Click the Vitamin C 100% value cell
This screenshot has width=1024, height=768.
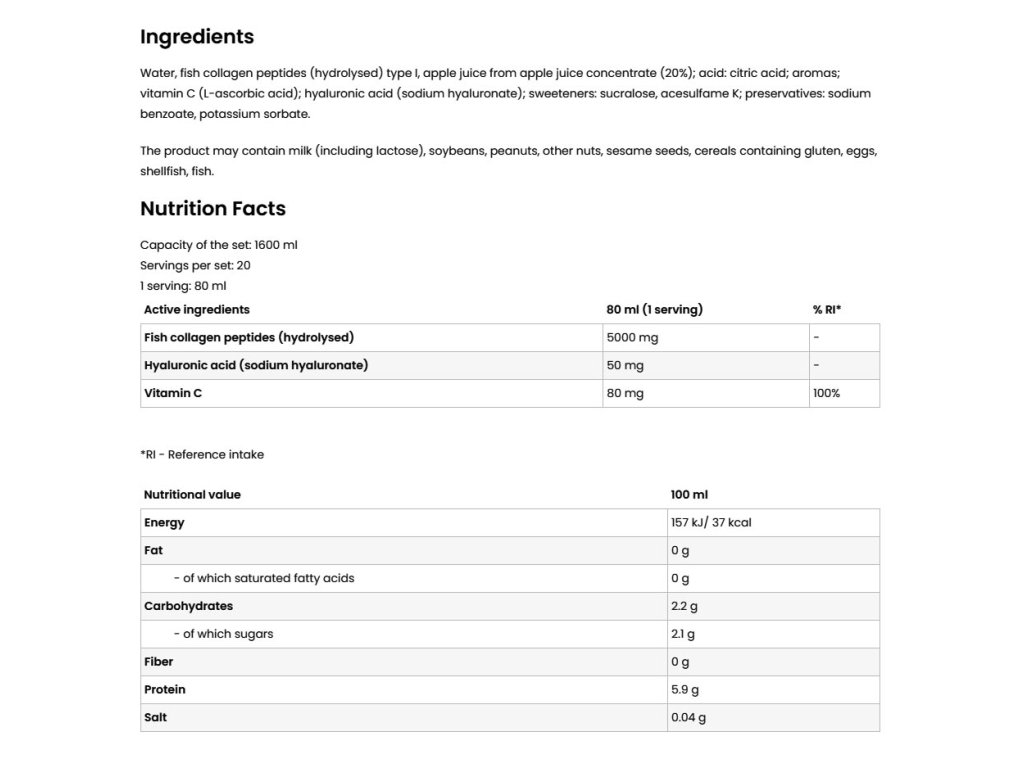(827, 394)
